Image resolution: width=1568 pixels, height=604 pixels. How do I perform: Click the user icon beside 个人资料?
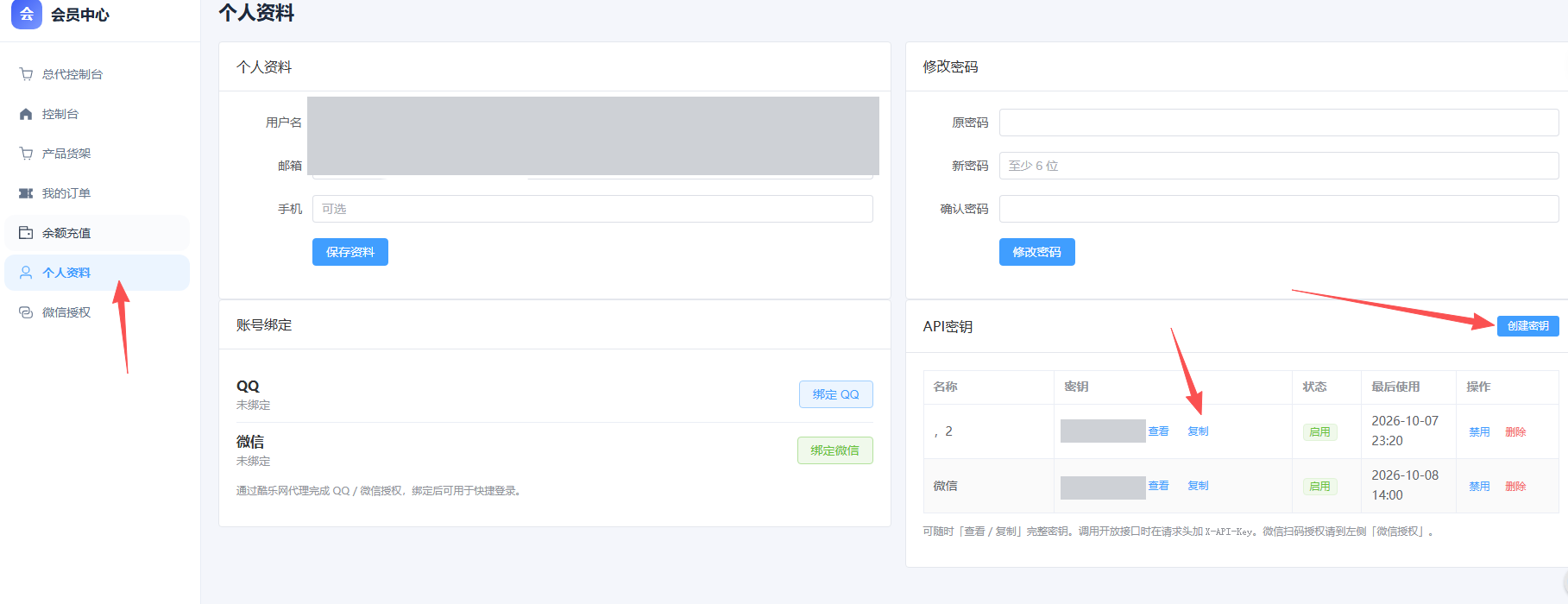click(26, 273)
